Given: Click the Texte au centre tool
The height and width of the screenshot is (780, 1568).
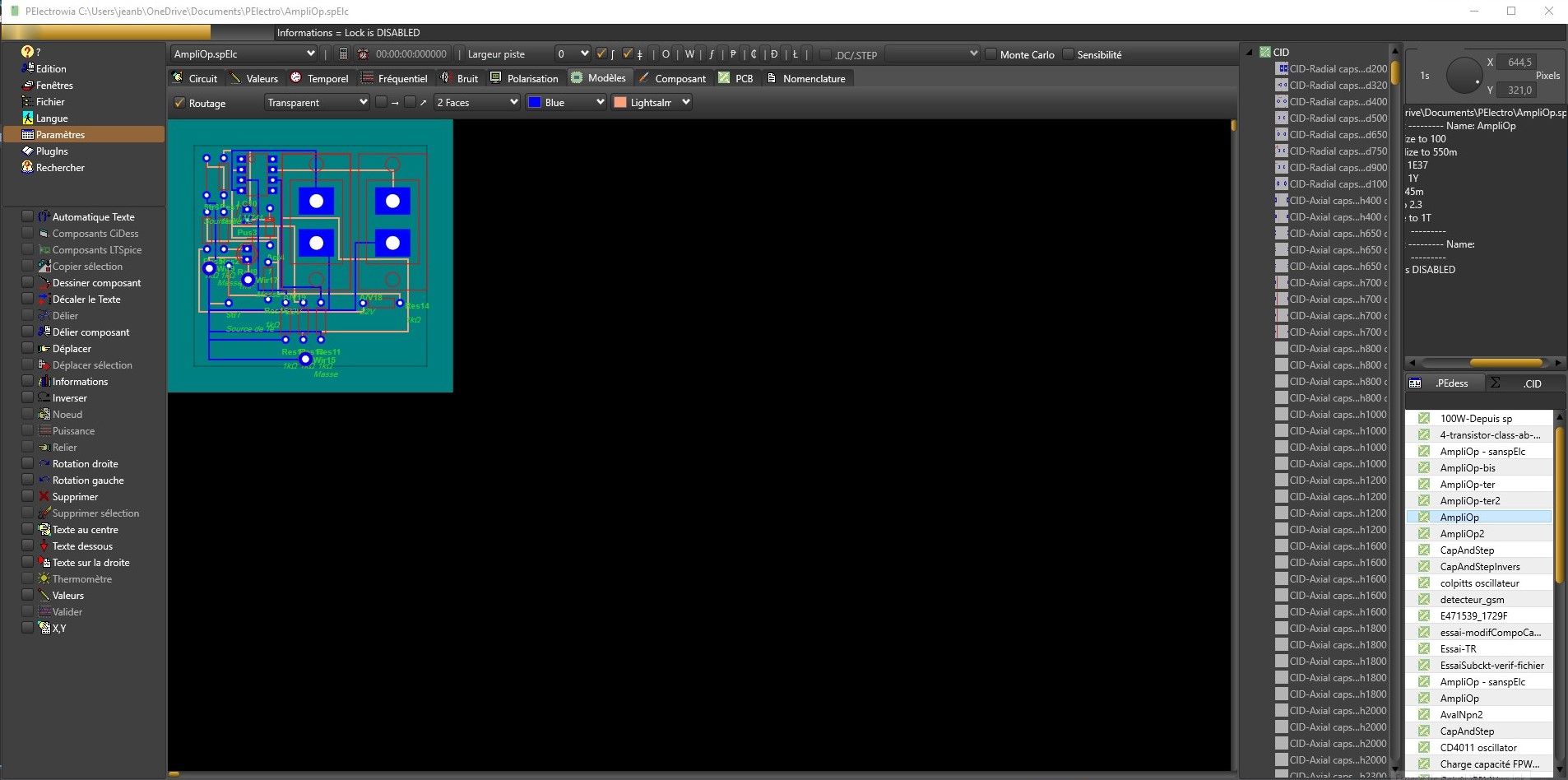Looking at the screenshot, I should tap(85, 530).
